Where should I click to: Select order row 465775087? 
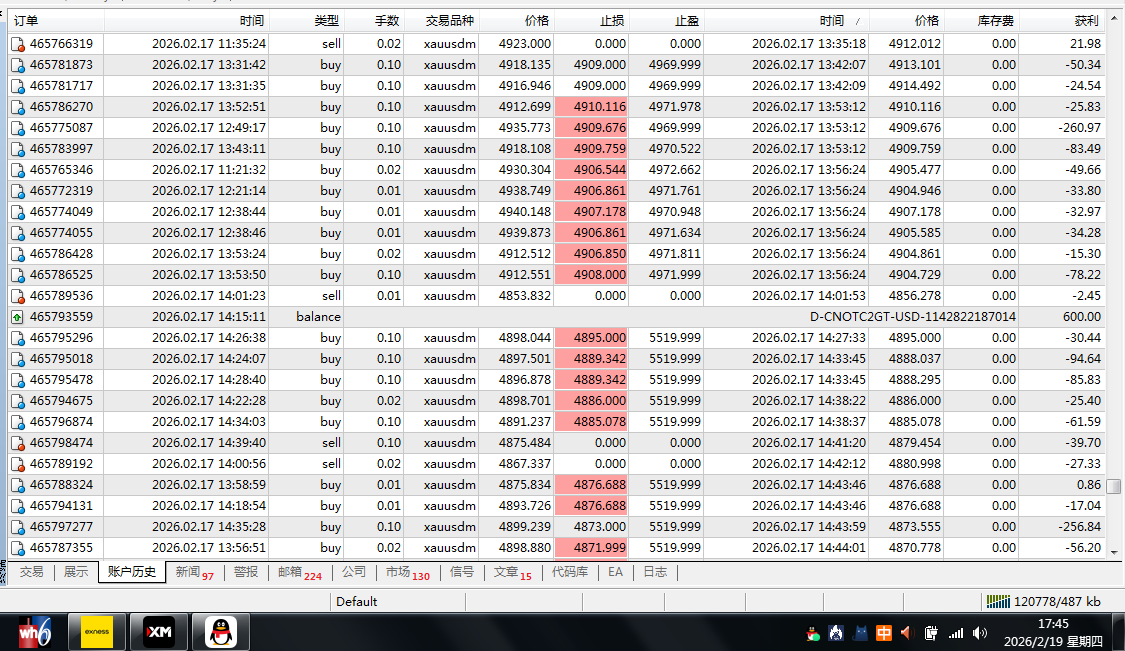(61, 128)
